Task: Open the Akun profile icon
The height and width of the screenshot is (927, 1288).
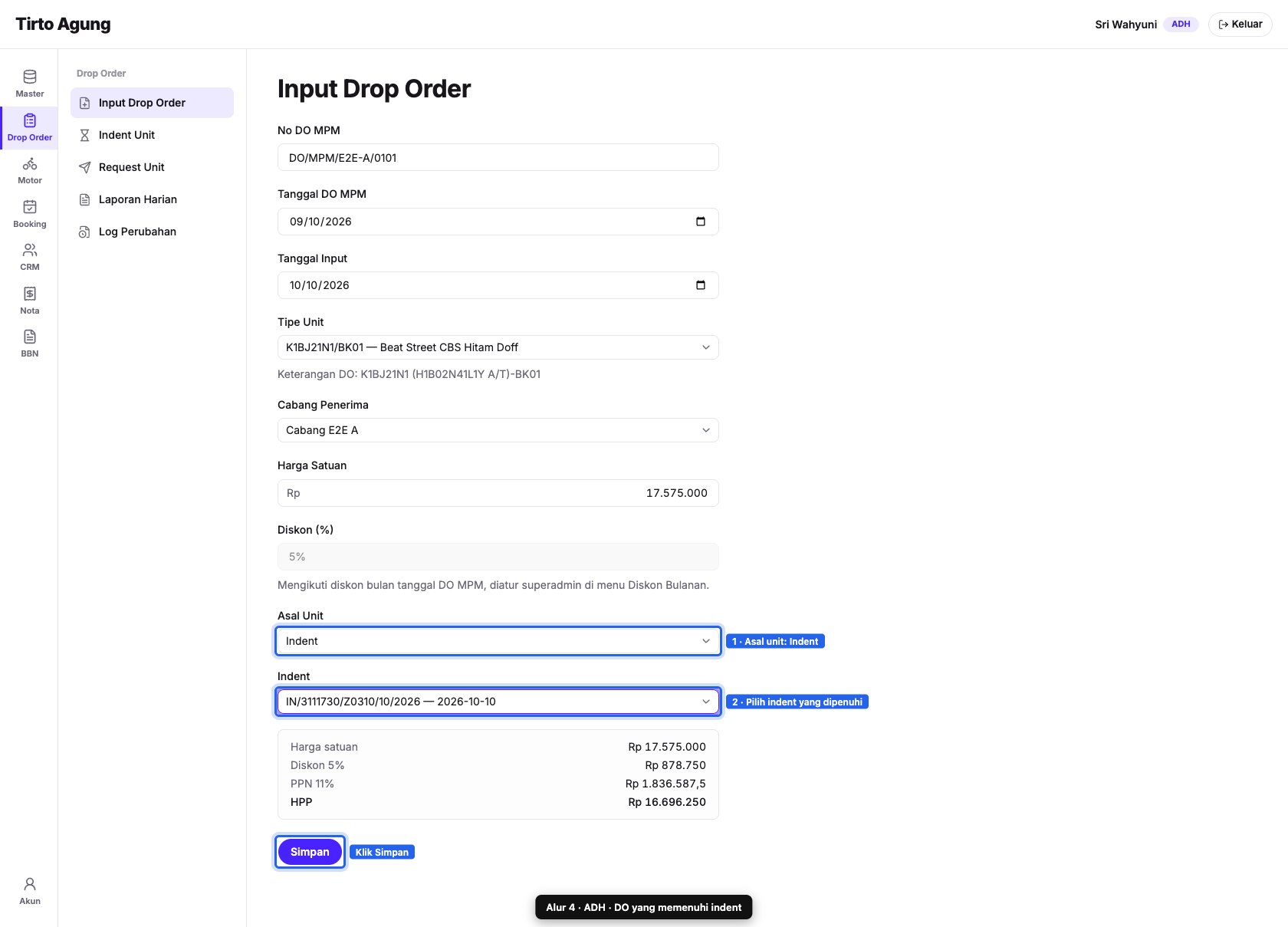Action: (x=30, y=884)
